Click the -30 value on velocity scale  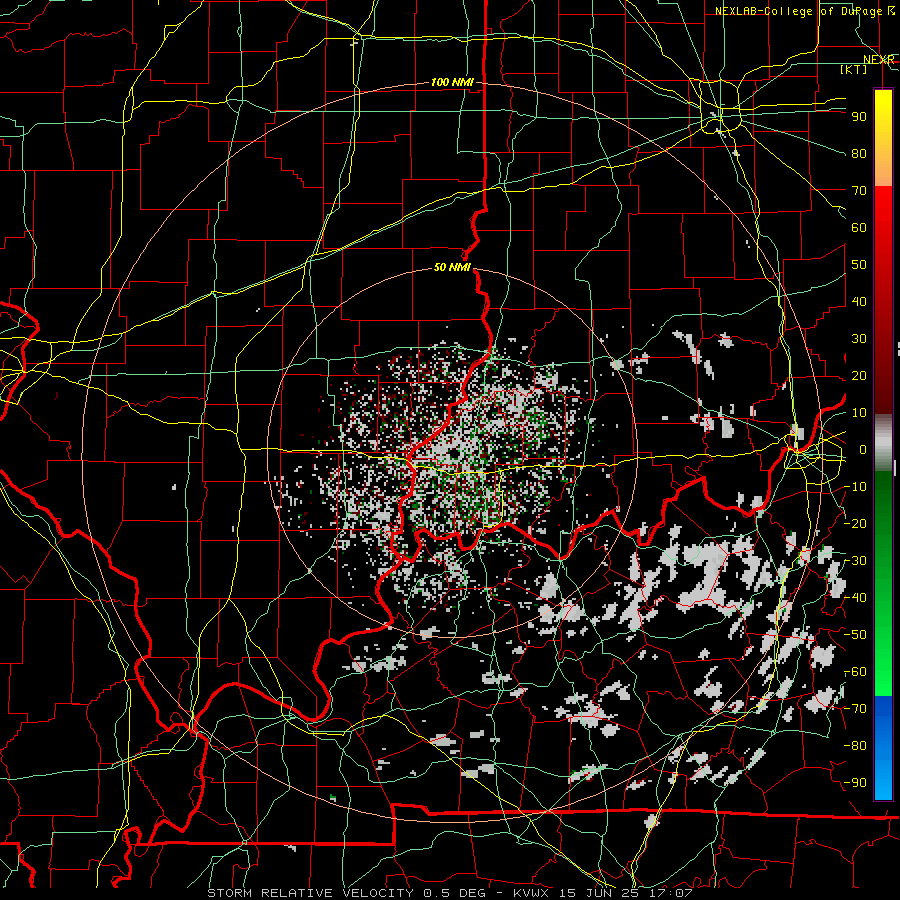click(x=855, y=561)
